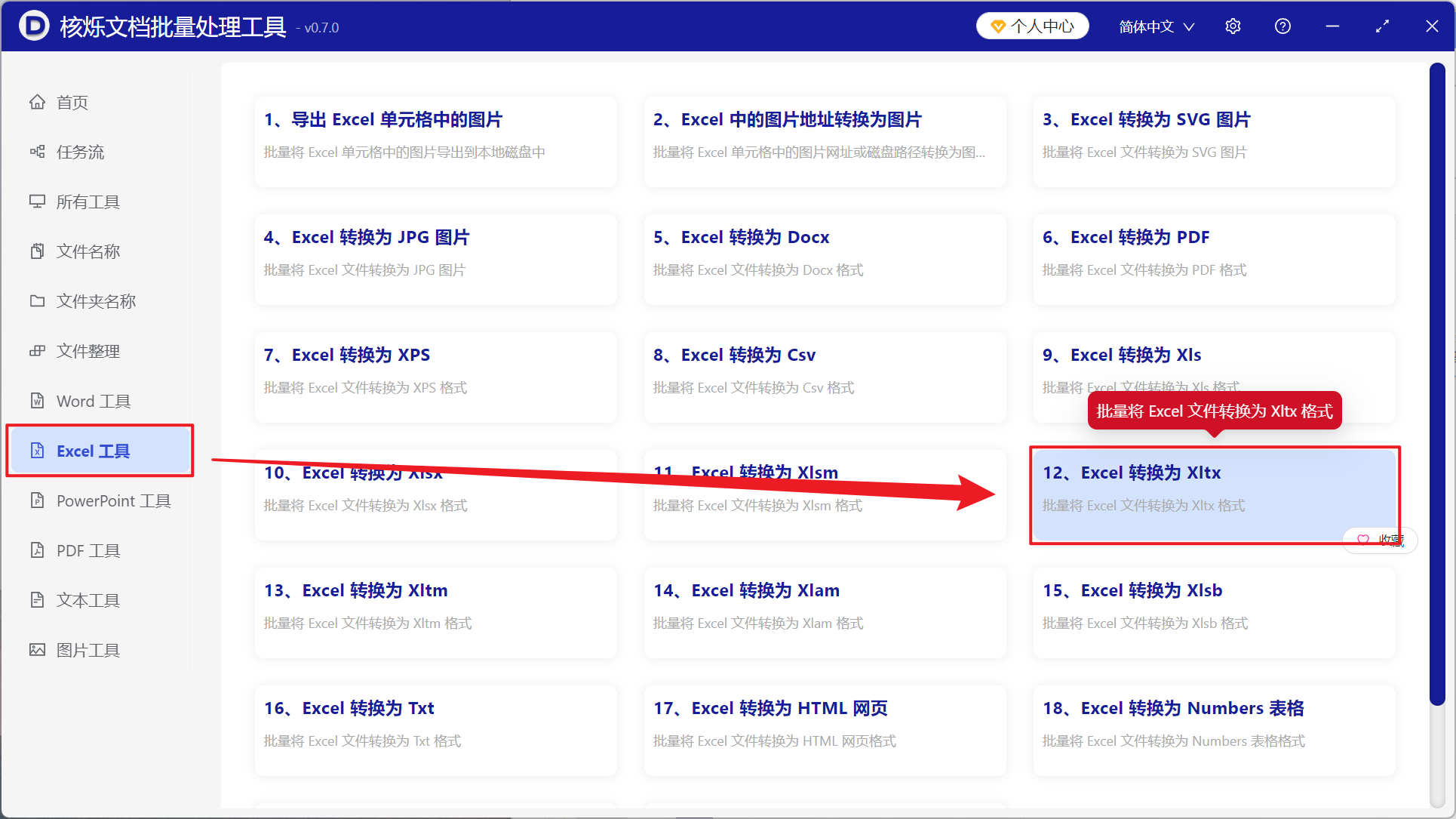Screen dimensions: 1456x819
Task: Select the 所有工具 monitor icon
Action: pos(37,202)
